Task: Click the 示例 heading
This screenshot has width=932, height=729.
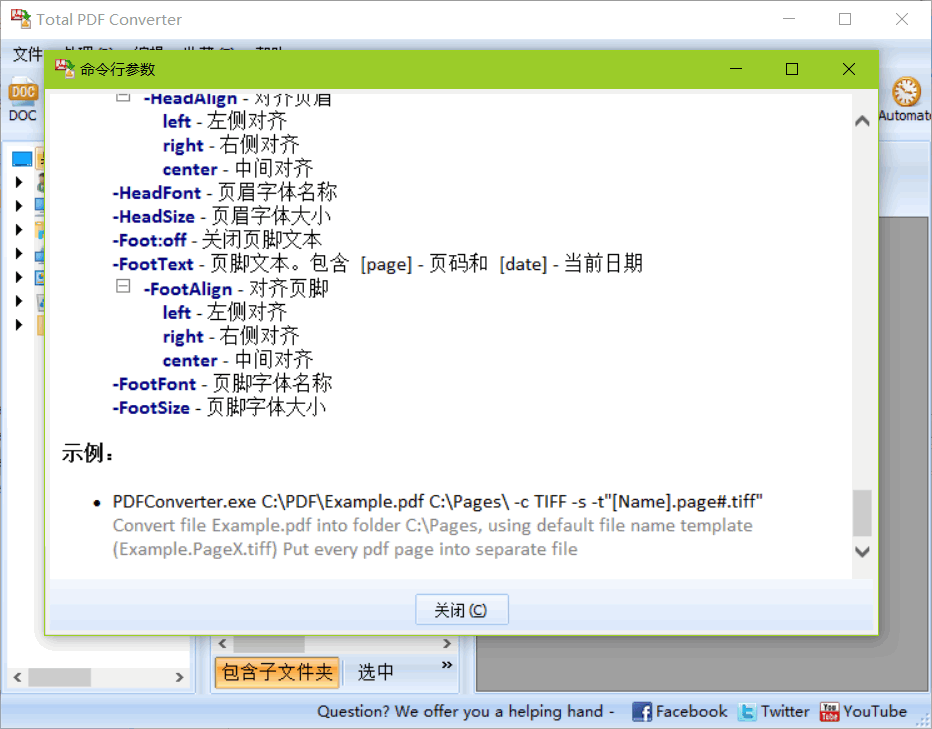Action: click(87, 453)
